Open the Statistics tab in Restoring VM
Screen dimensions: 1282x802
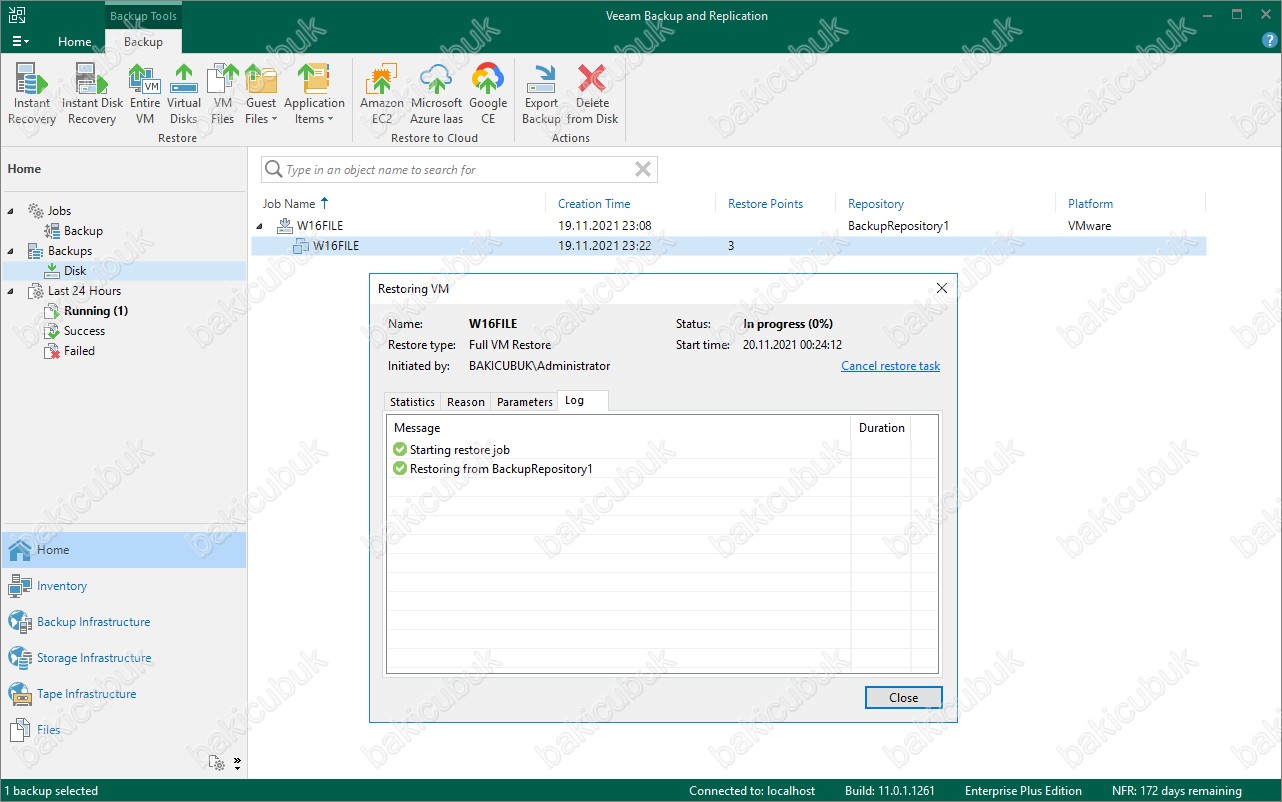coord(412,402)
